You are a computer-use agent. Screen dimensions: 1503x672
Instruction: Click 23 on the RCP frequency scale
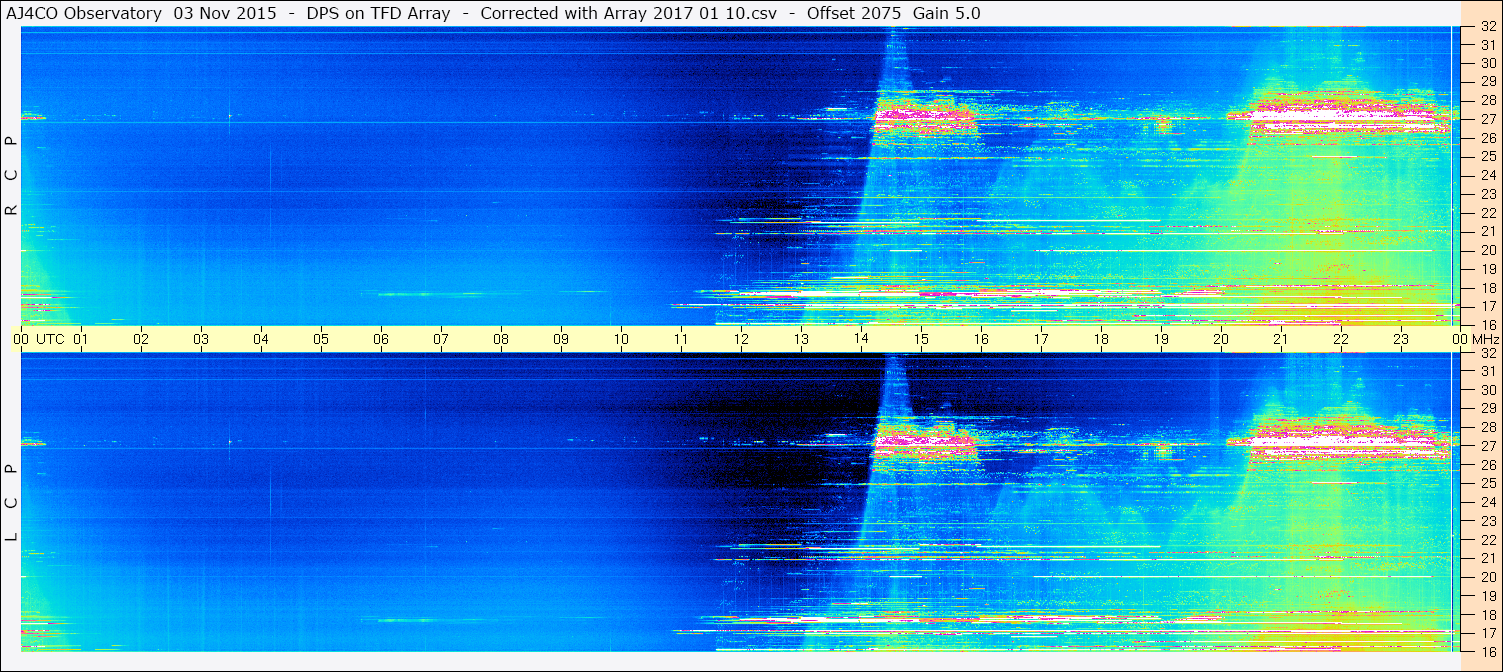point(1487,194)
